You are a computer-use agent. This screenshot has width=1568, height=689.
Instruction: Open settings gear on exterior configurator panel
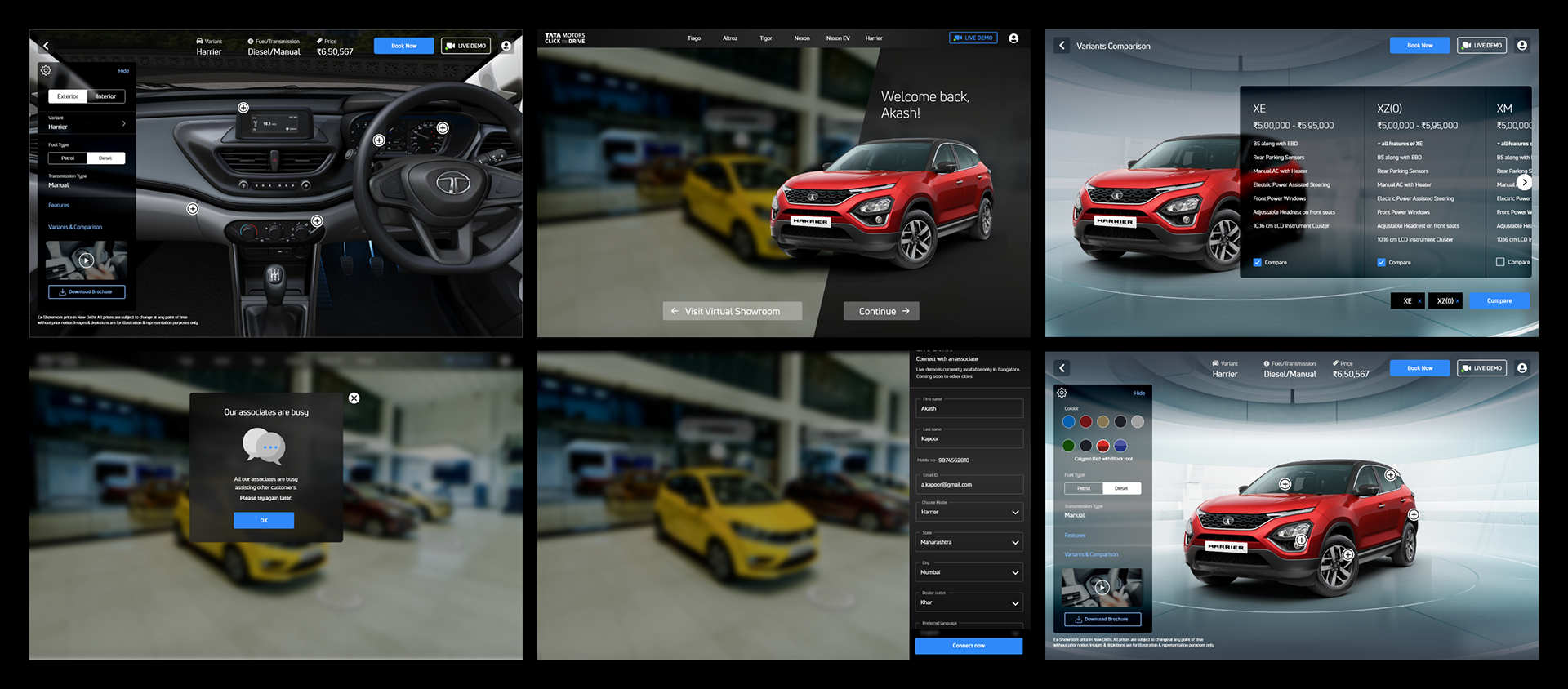pyautogui.click(x=1062, y=393)
